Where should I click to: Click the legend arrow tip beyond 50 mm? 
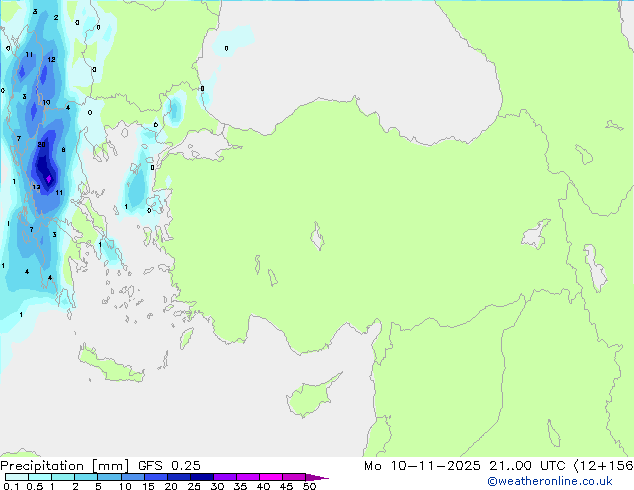click(x=317, y=477)
